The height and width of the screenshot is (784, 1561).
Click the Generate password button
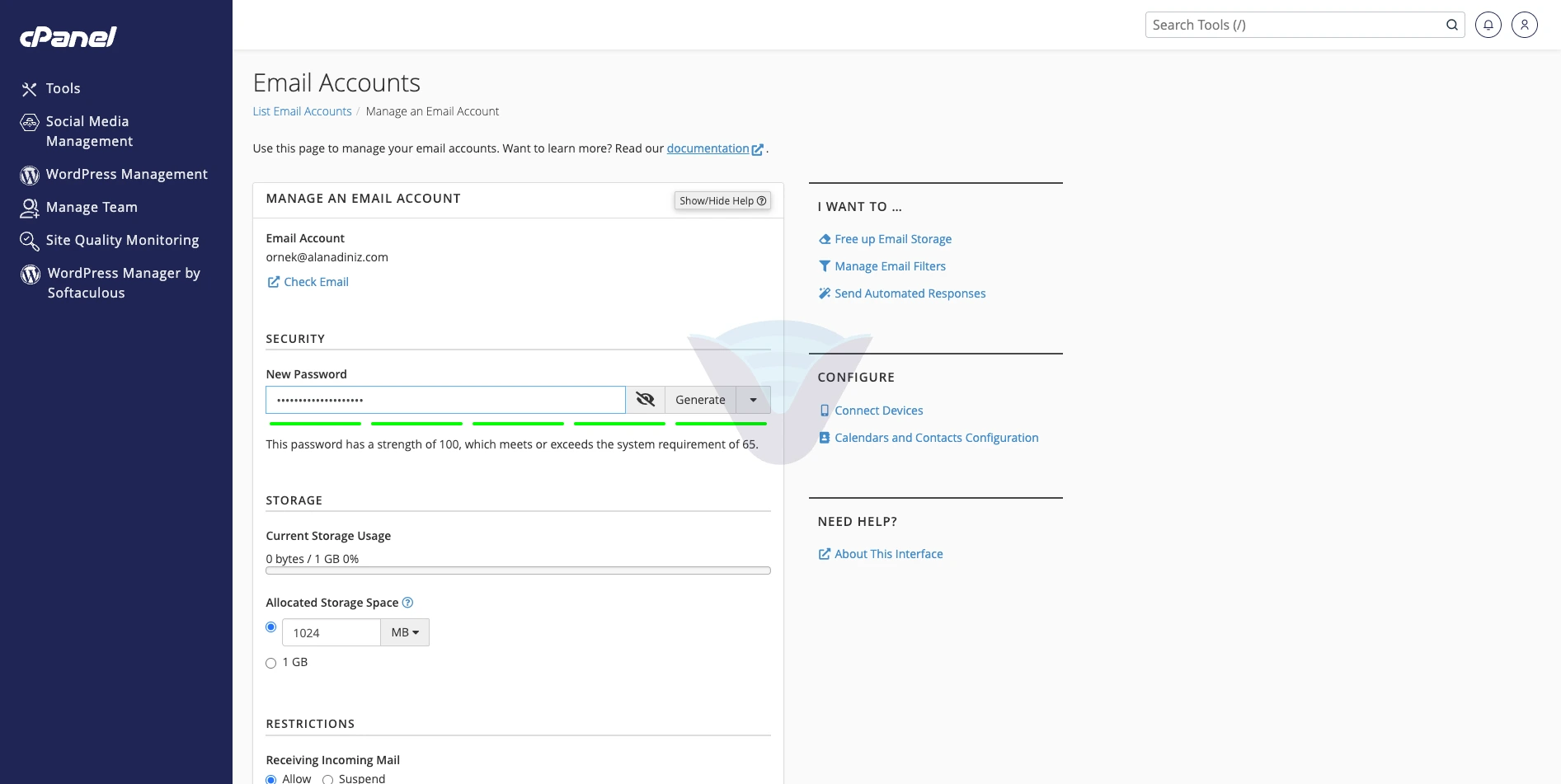(700, 400)
